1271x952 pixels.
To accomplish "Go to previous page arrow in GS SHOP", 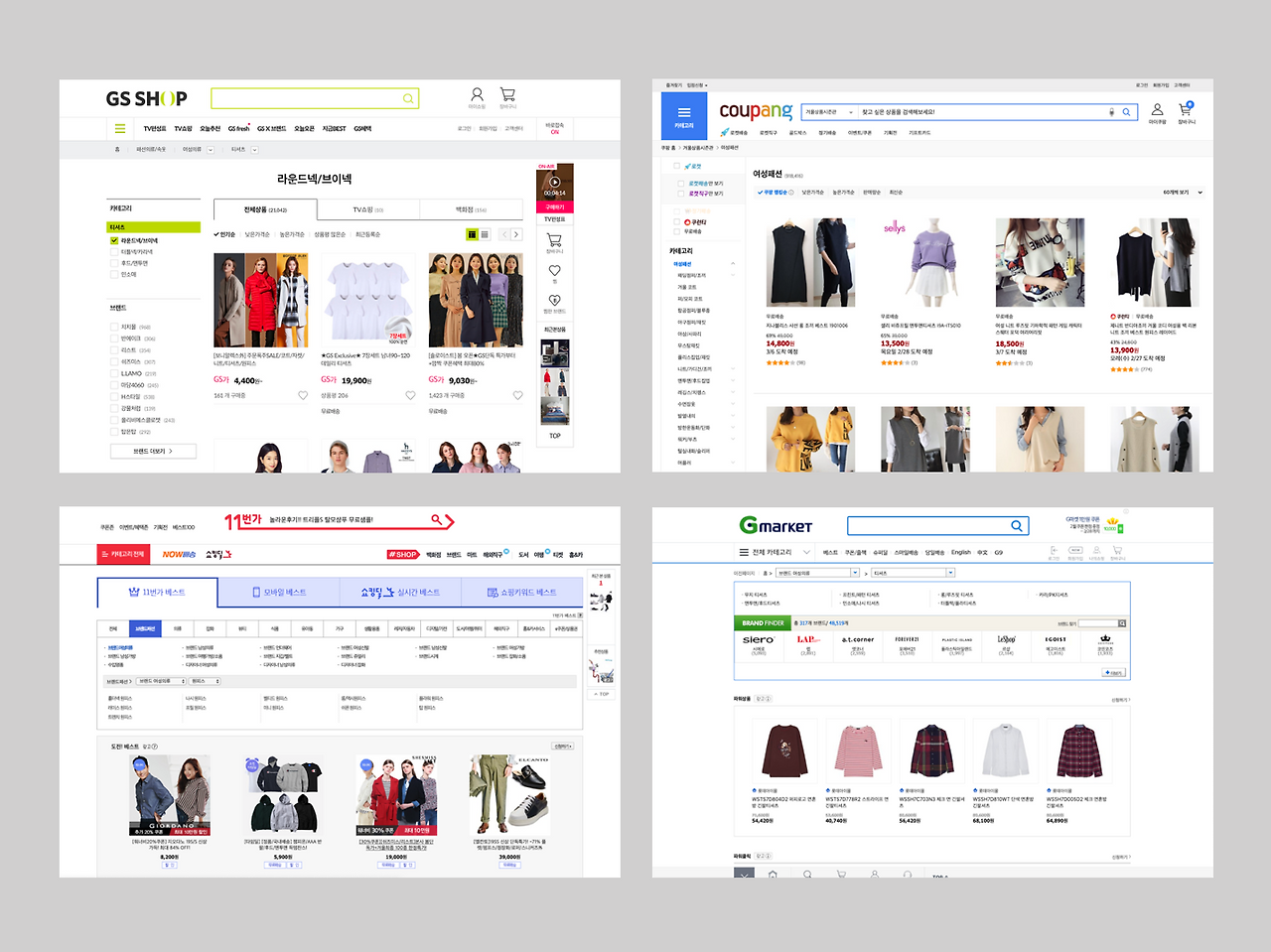I will (x=504, y=234).
